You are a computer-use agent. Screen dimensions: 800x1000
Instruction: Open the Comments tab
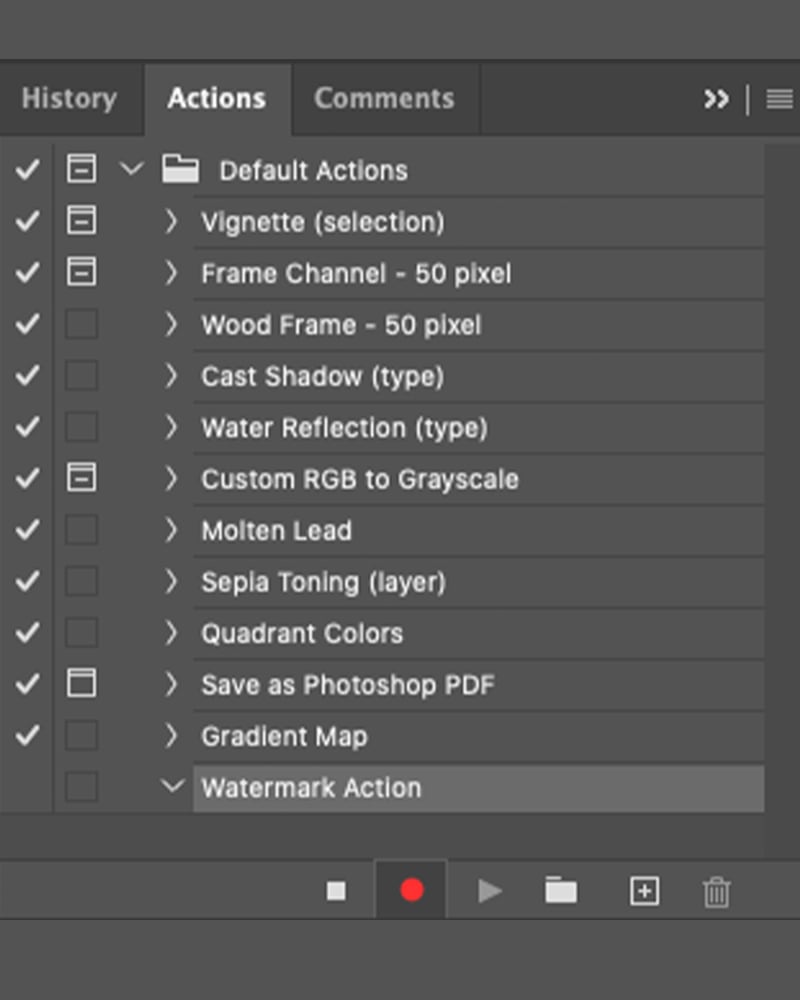coord(384,99)
